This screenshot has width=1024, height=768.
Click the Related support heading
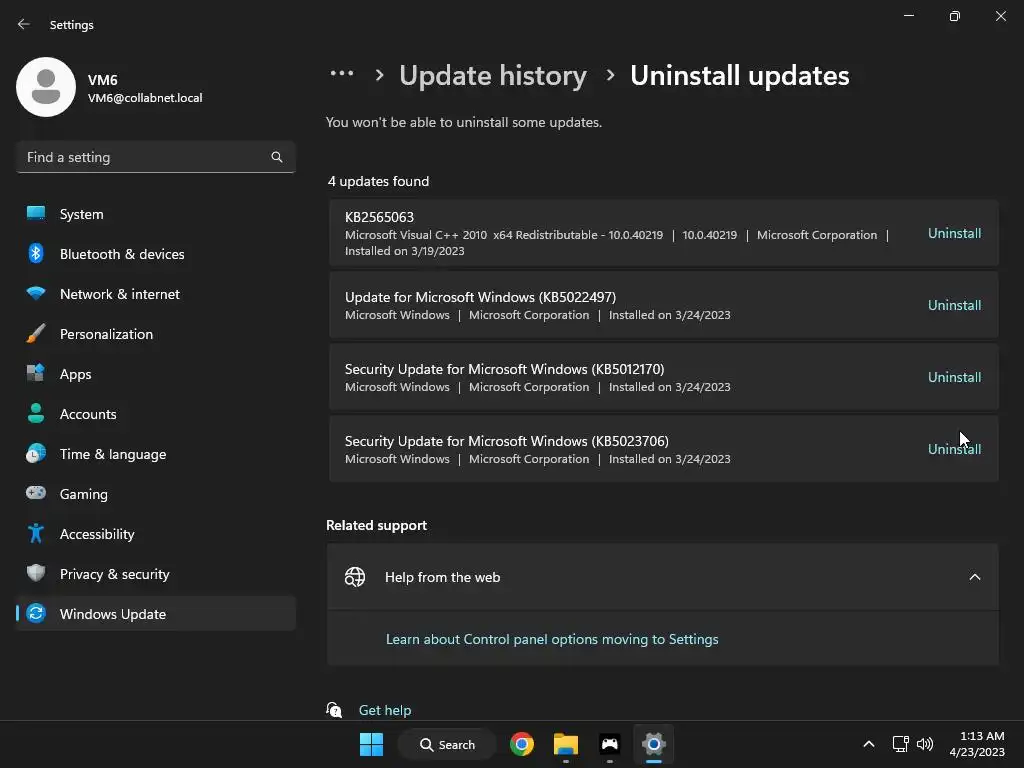tap(376, 525)
